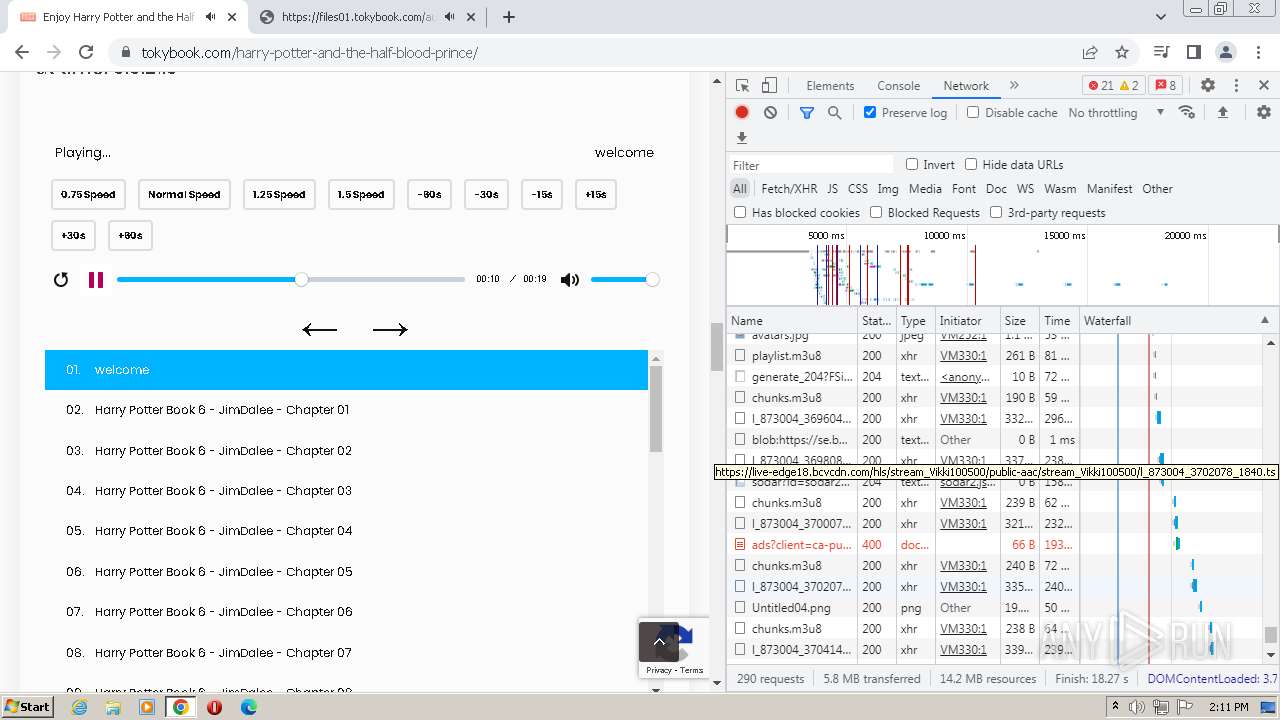Click the scroll-to-top arrow button

659,642
